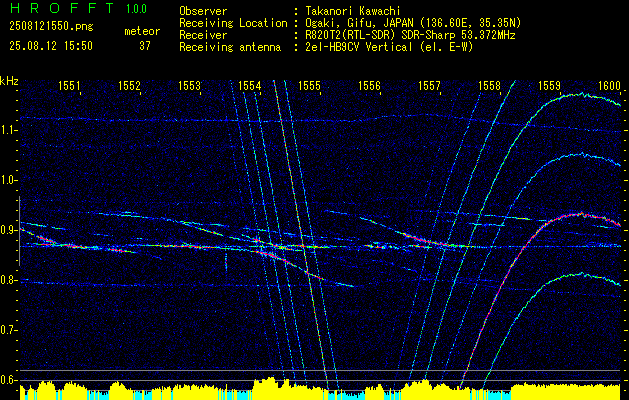
Task: Click time axis marker 1551
Action: [x=69, y=85]
